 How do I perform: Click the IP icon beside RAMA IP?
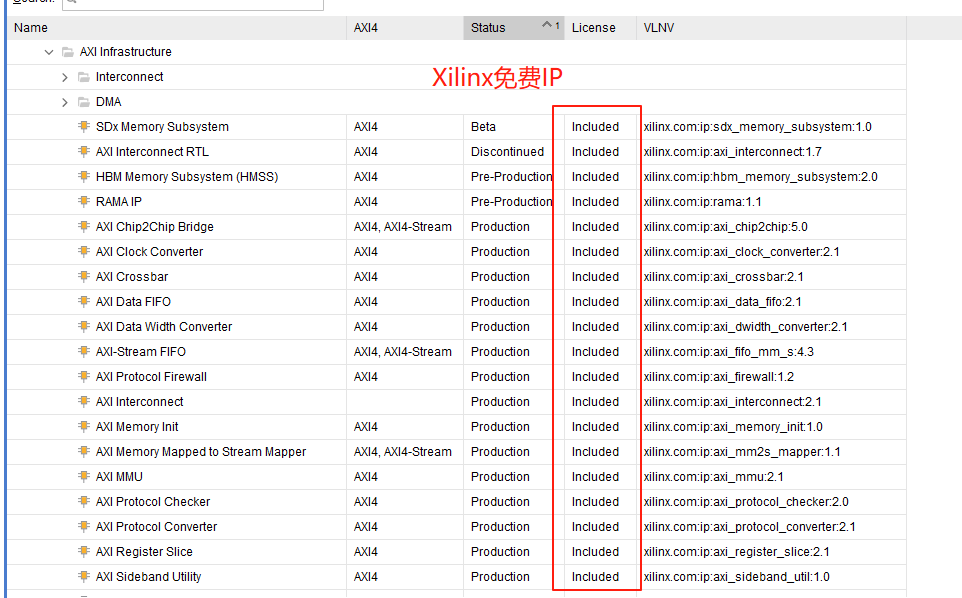[84, 201]
